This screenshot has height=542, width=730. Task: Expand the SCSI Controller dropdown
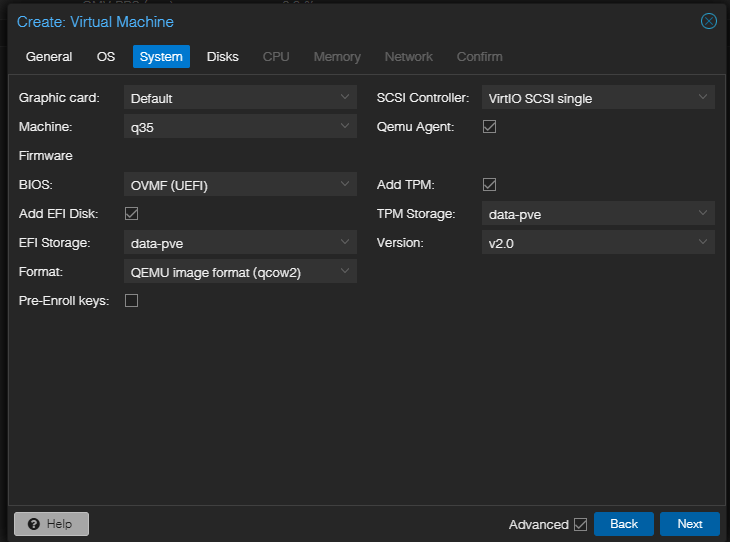pos(598,97)
